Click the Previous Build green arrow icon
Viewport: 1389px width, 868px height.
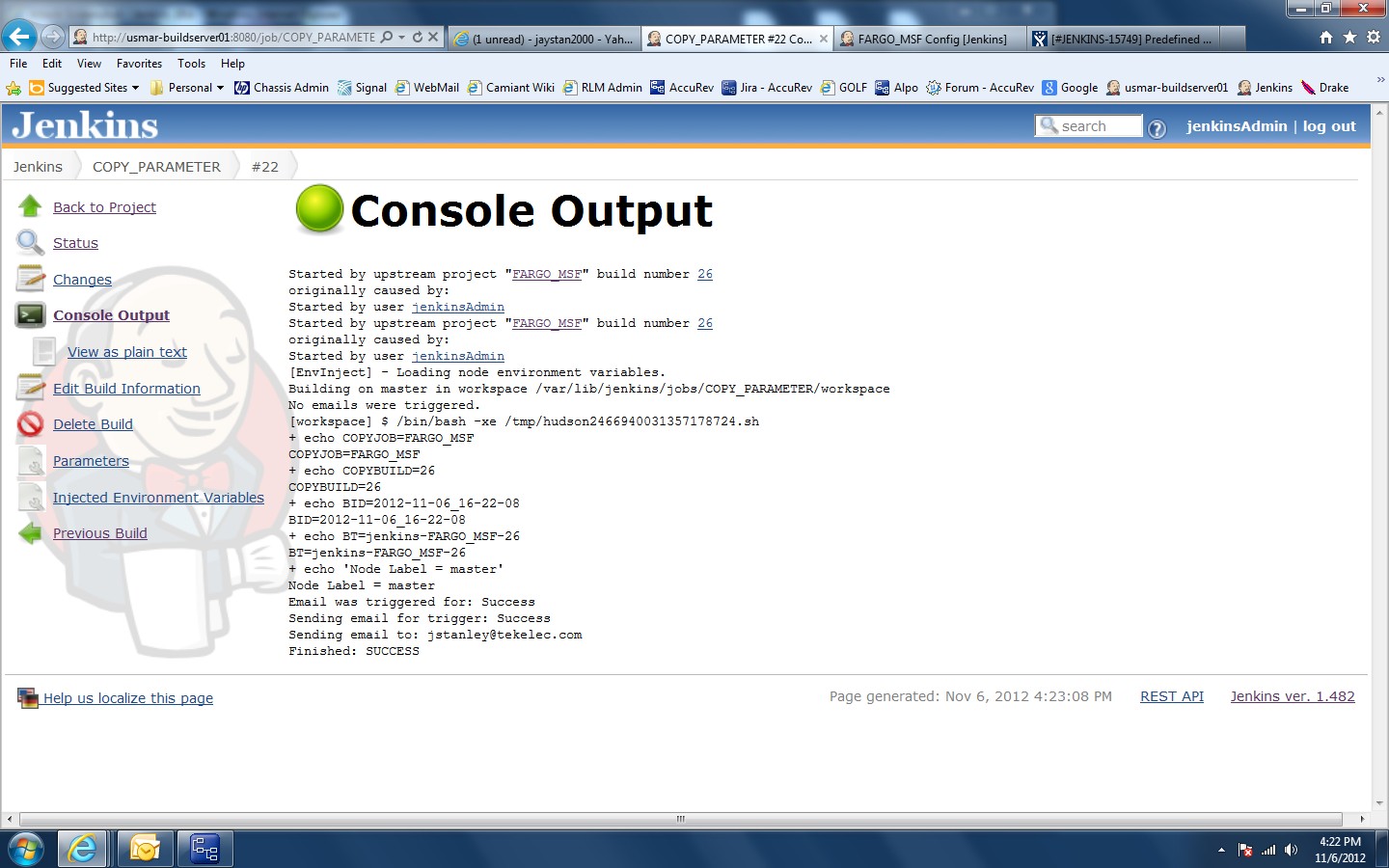30,532
